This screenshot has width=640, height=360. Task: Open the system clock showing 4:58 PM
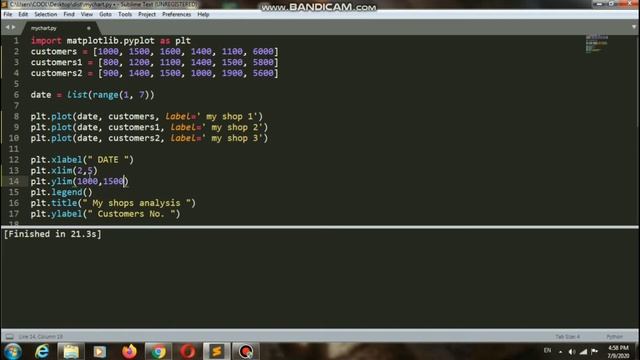(618, 351)
